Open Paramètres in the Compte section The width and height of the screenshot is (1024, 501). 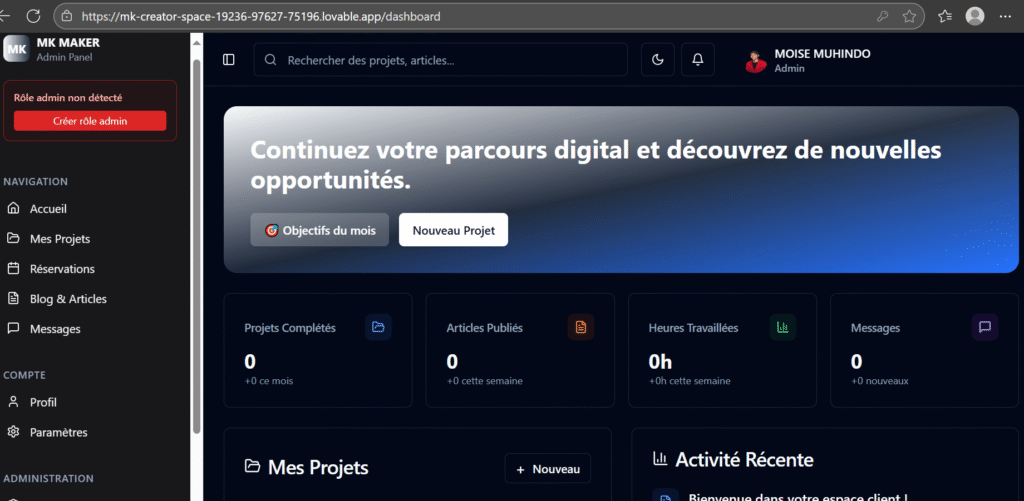point(58,432)
